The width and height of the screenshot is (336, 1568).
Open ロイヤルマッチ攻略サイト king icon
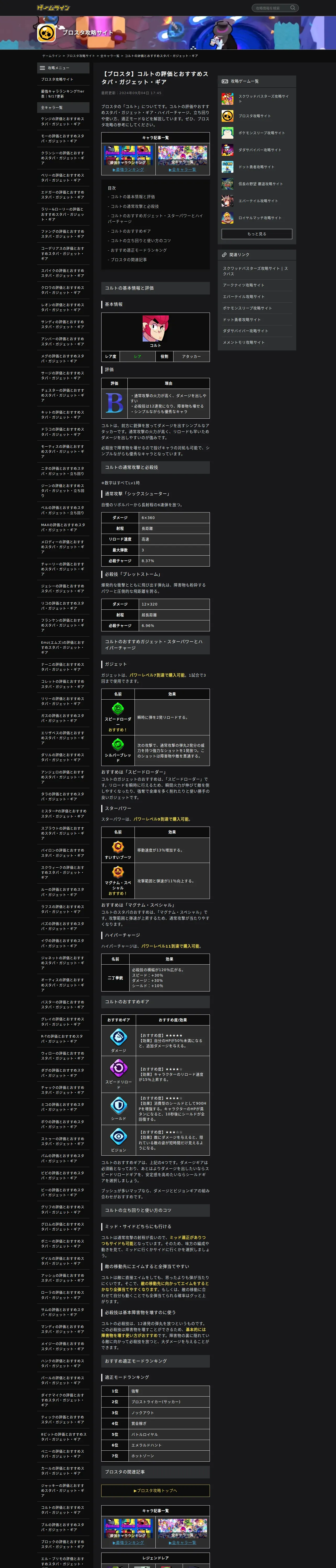tap(227, 218)
